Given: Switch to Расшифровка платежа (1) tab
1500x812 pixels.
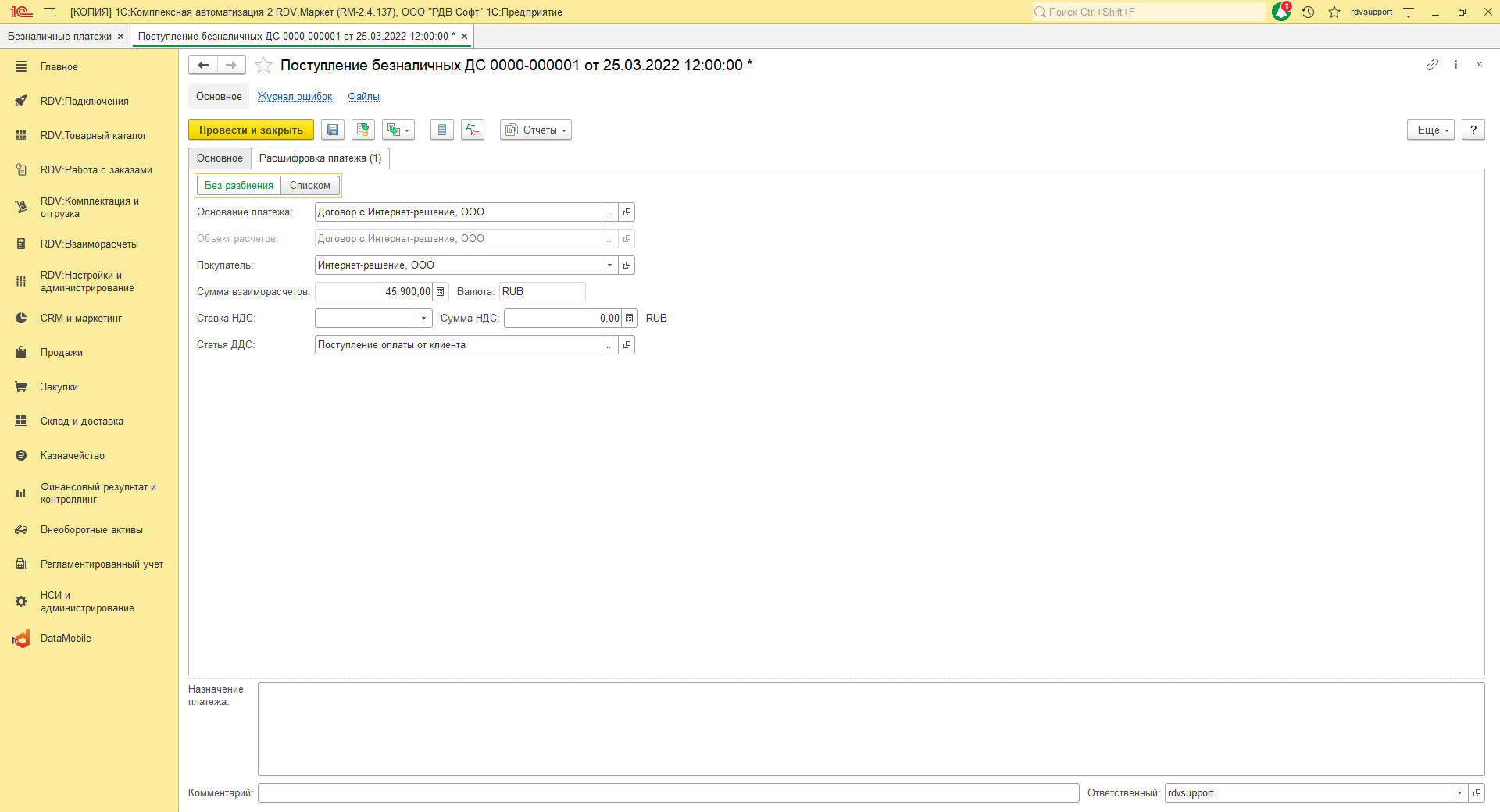Looking at the screenshot, I should coord(320,158).
